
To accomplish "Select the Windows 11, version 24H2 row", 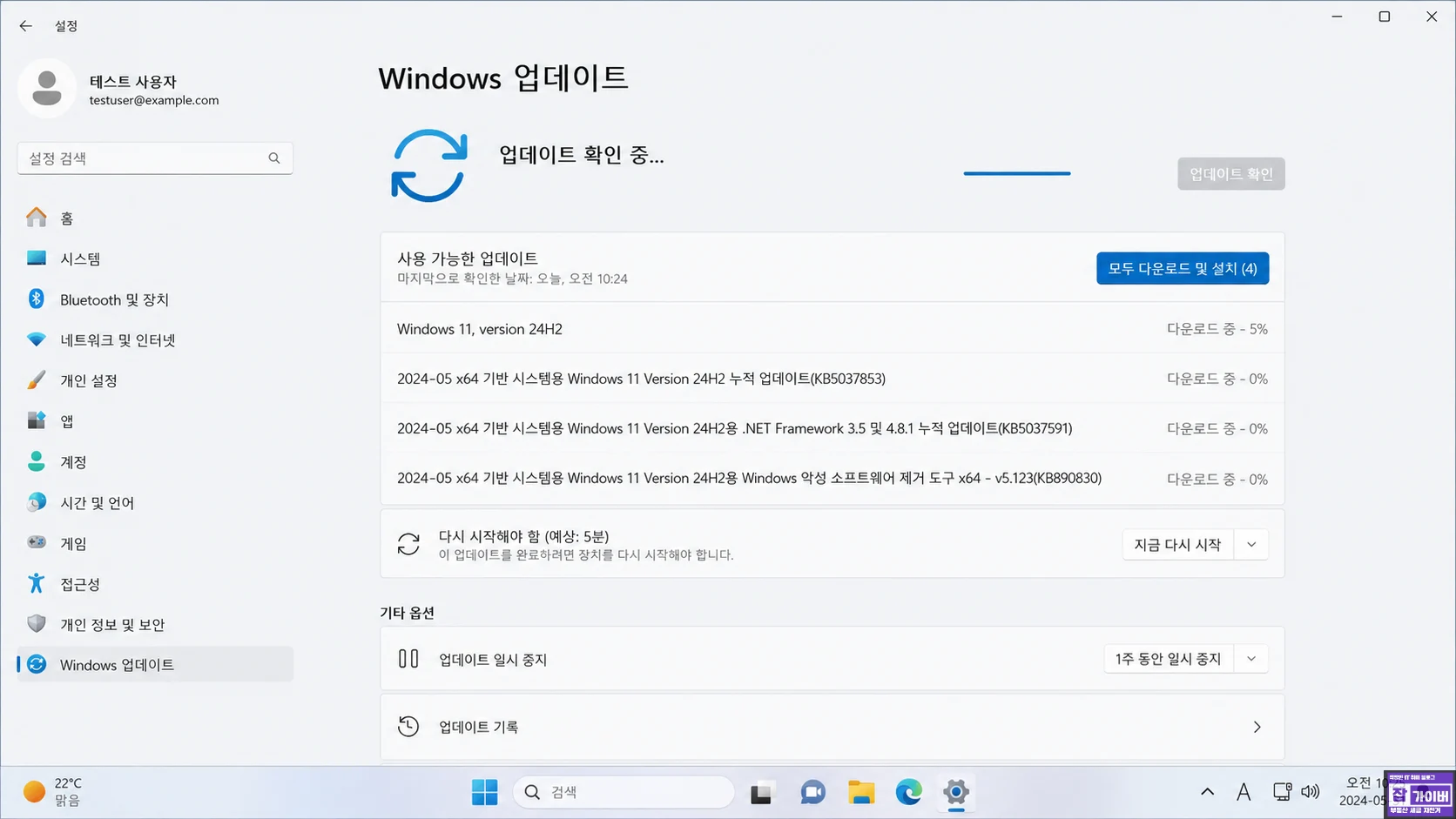I will [832, 329].
